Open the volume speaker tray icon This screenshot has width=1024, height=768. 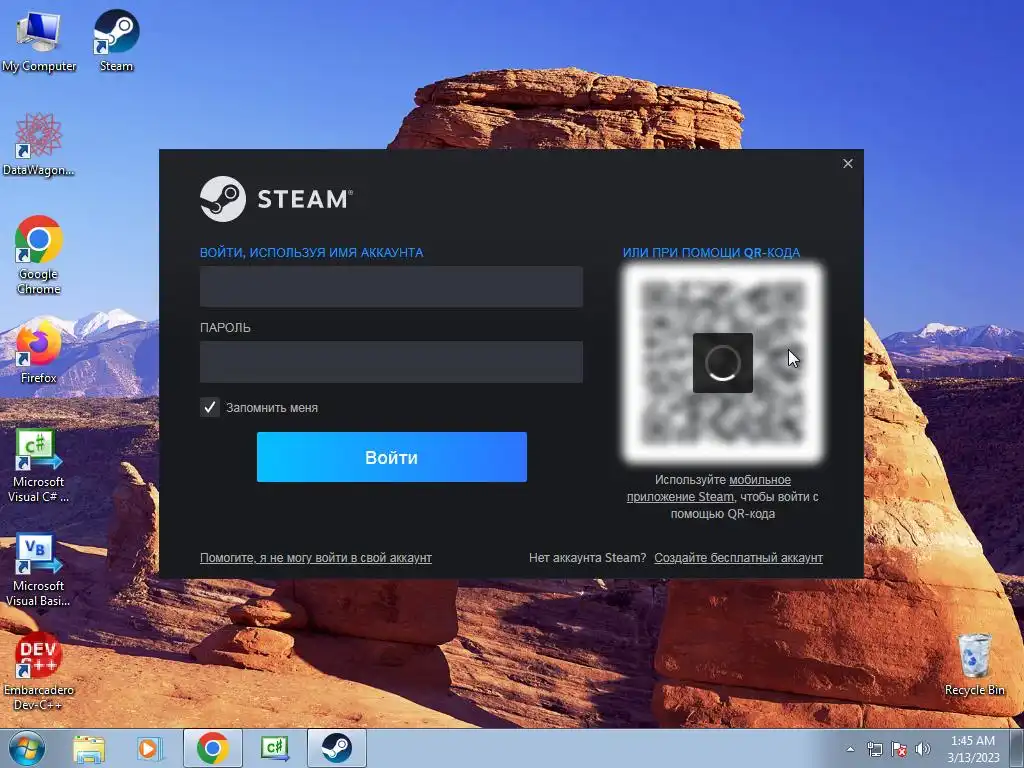click(923, 749)
